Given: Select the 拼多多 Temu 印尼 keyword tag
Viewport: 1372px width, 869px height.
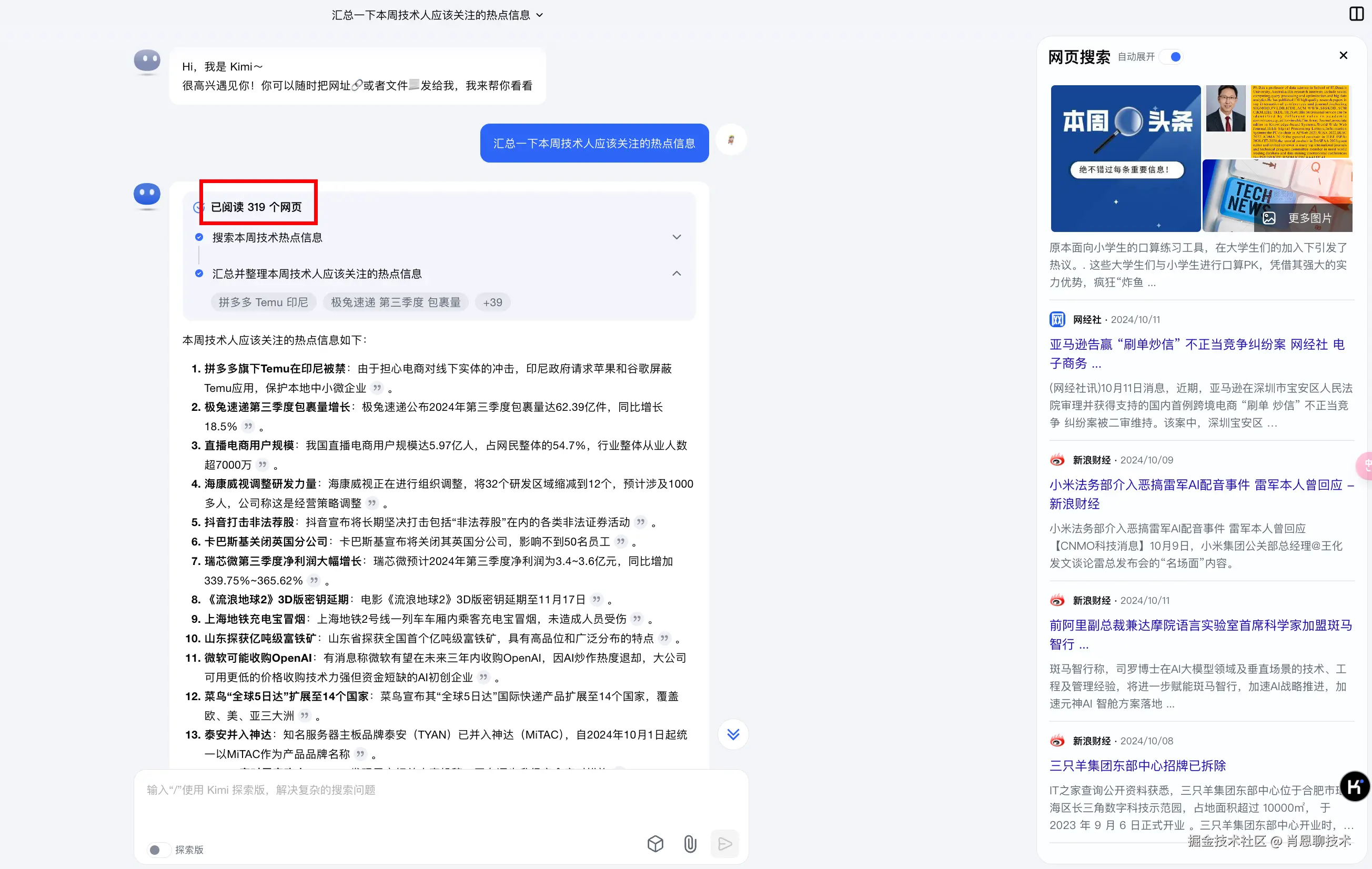Looking at the screenshot, I should [x=263, y=302].
